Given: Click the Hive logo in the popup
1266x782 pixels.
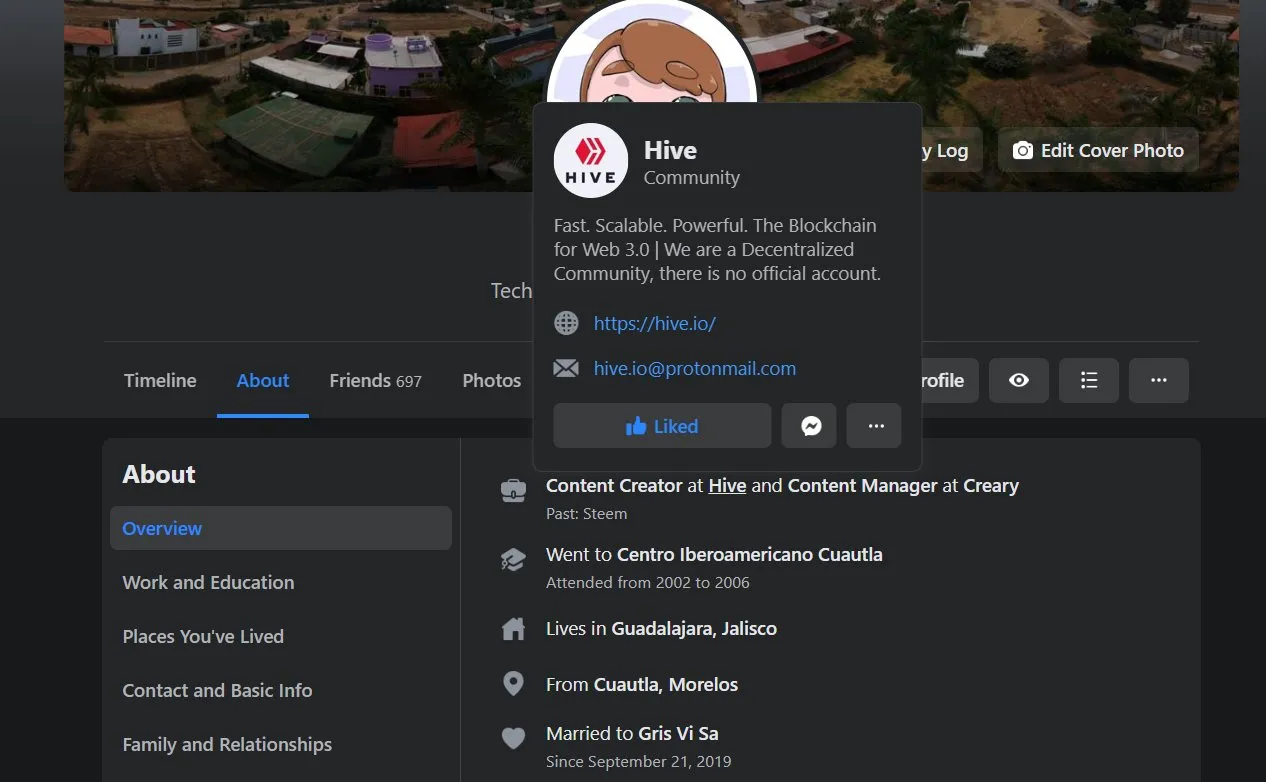Looking at the screenshot, I should coord(591,160).
